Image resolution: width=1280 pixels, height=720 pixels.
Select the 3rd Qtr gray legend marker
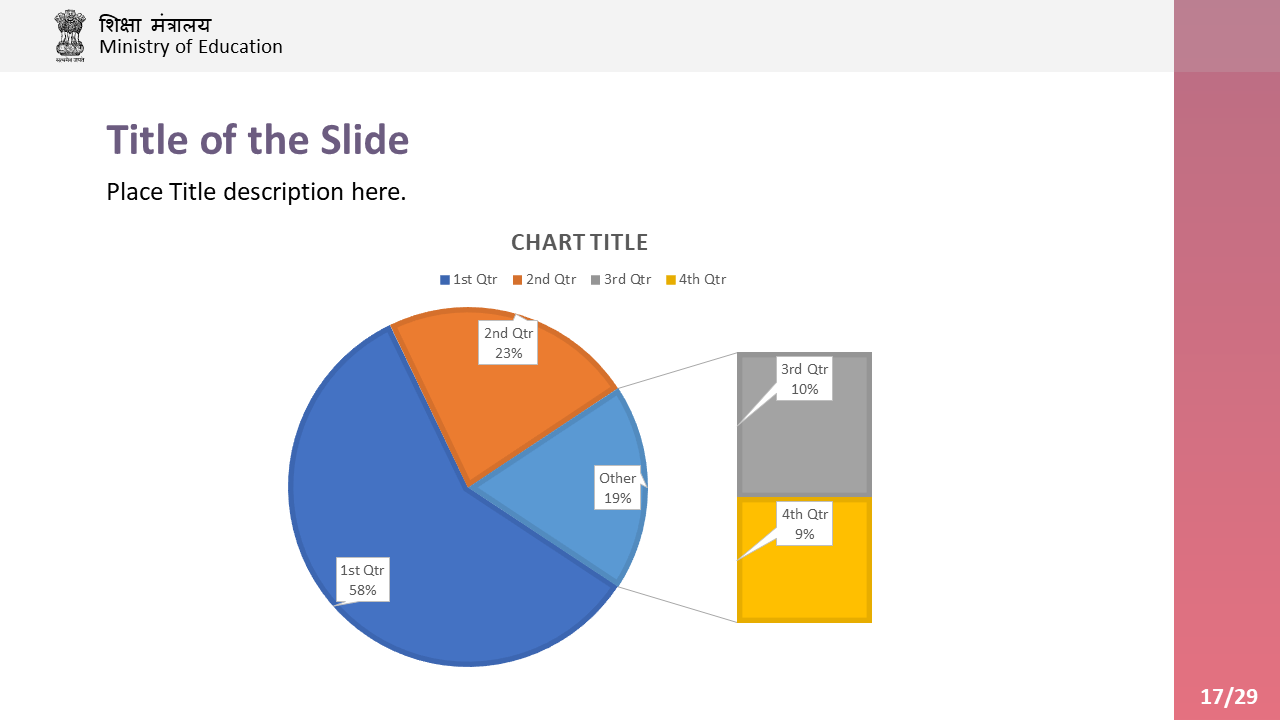596,280
